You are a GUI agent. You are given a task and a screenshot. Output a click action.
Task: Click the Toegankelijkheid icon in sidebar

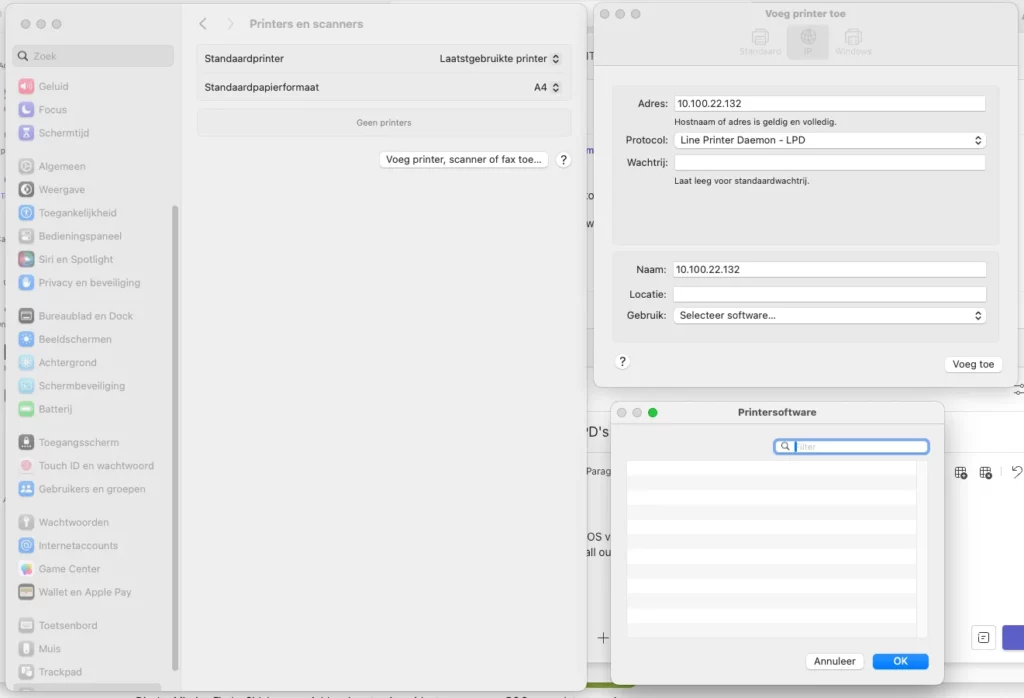26,213
